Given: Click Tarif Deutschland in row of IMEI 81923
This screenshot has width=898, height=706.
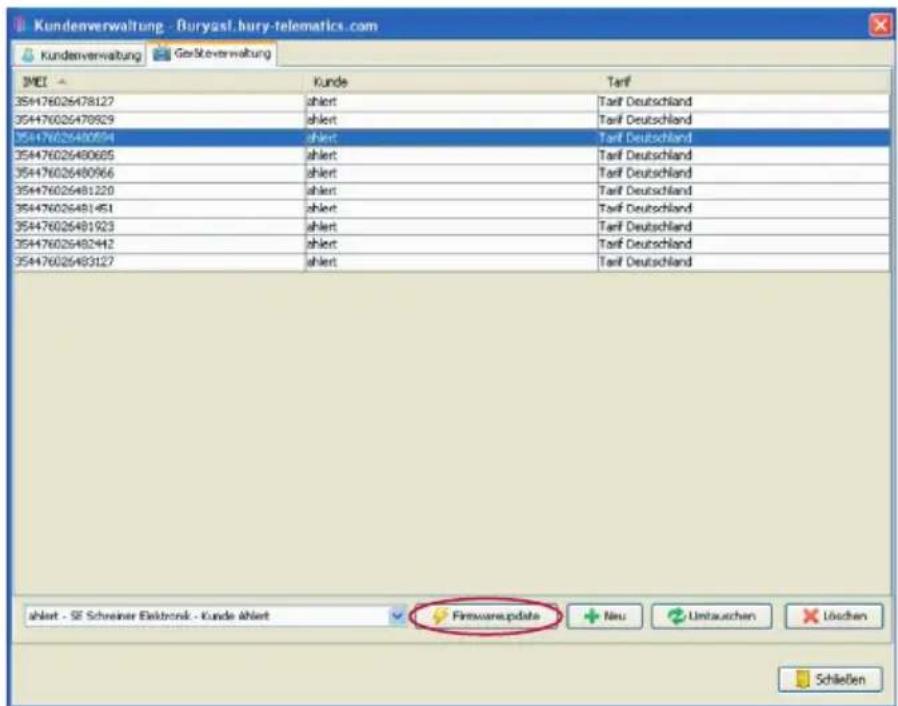Looking at the screenshot, I should pyautogui.click(x=645, y=226).
